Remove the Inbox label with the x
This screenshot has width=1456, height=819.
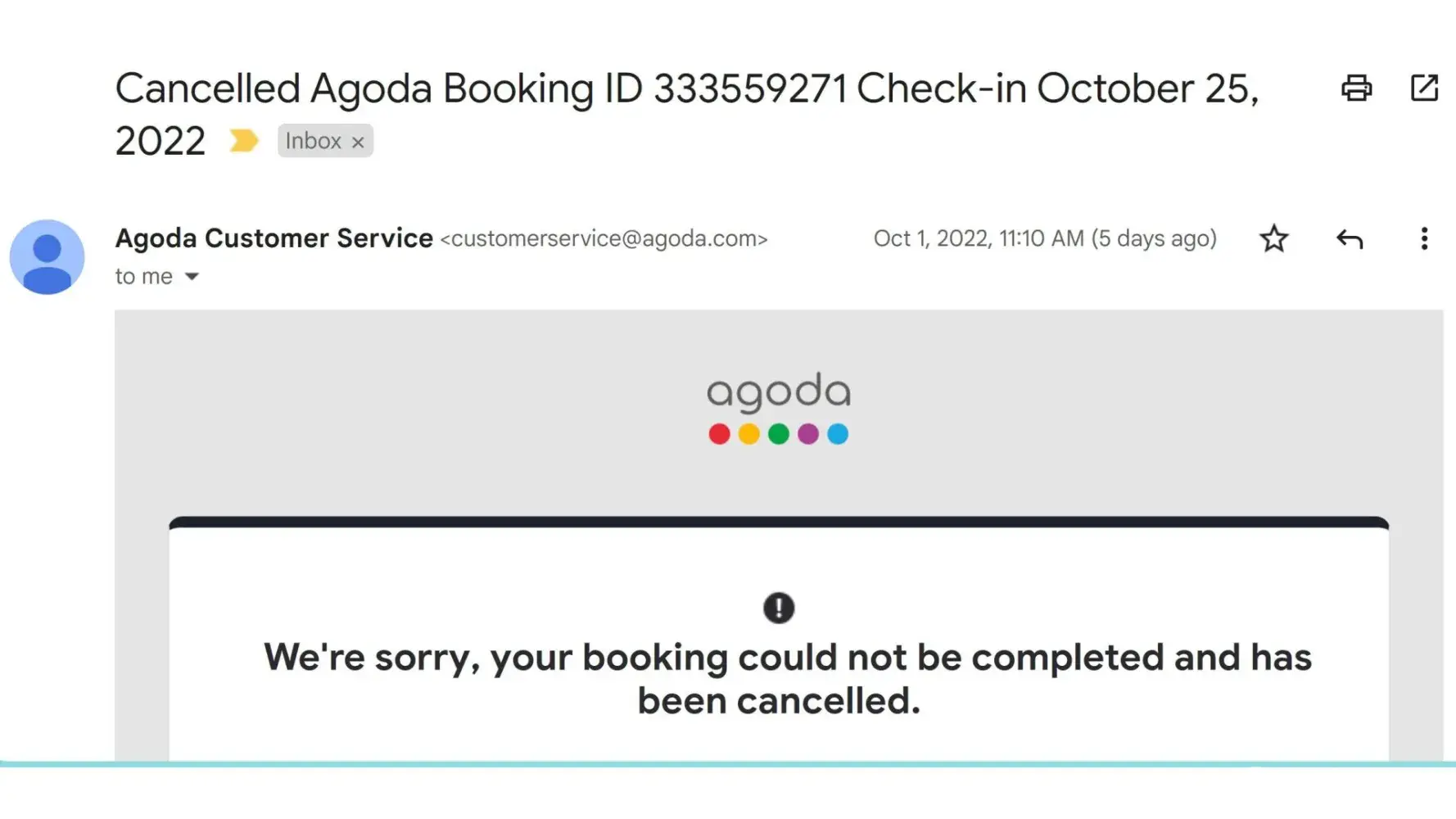click(358, 142)
